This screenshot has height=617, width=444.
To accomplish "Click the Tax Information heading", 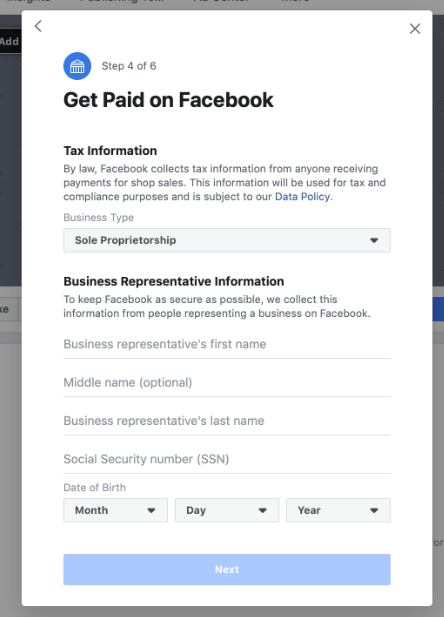I will (110, 151).
